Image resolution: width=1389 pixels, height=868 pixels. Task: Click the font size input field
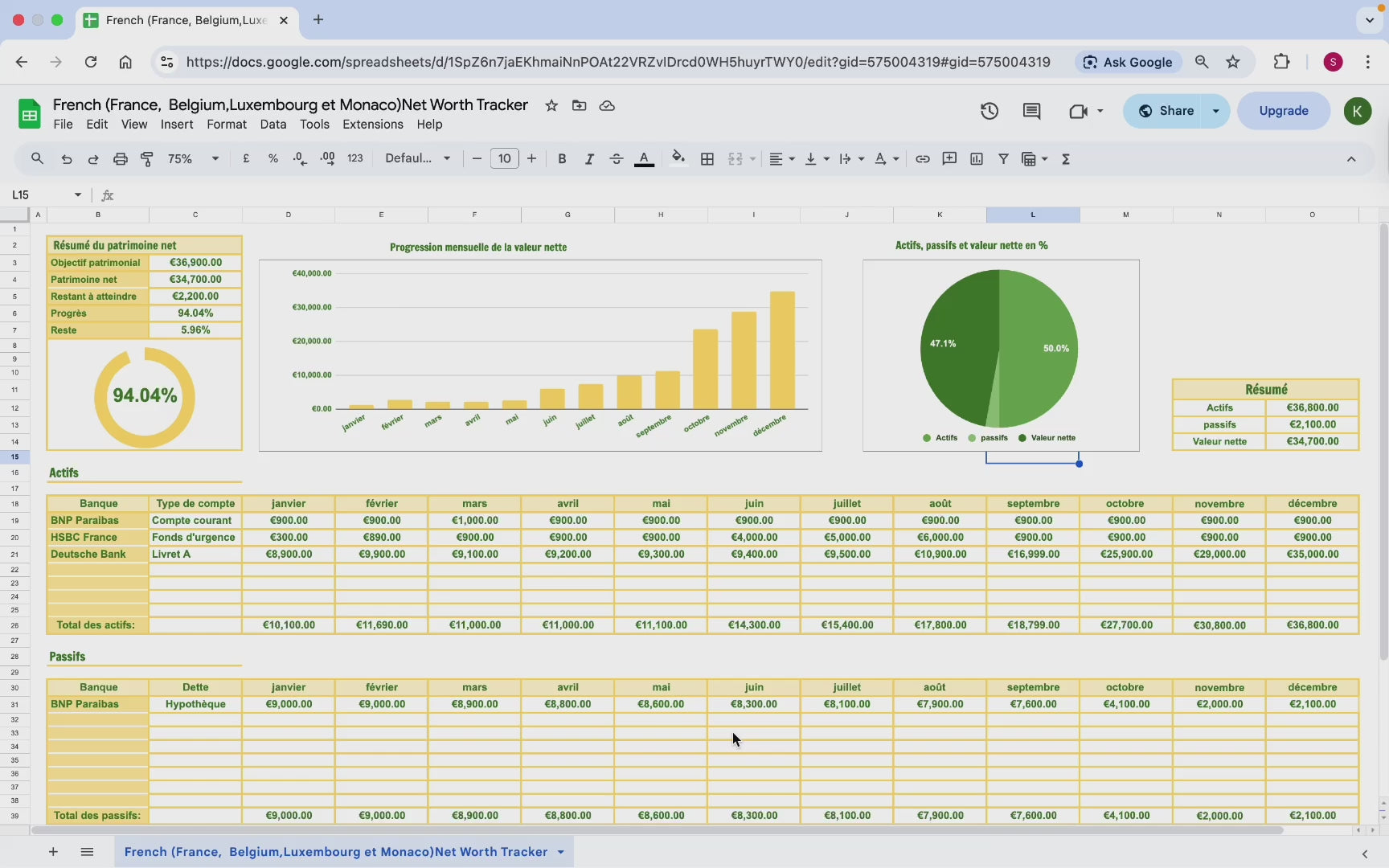tap(504, 159)
